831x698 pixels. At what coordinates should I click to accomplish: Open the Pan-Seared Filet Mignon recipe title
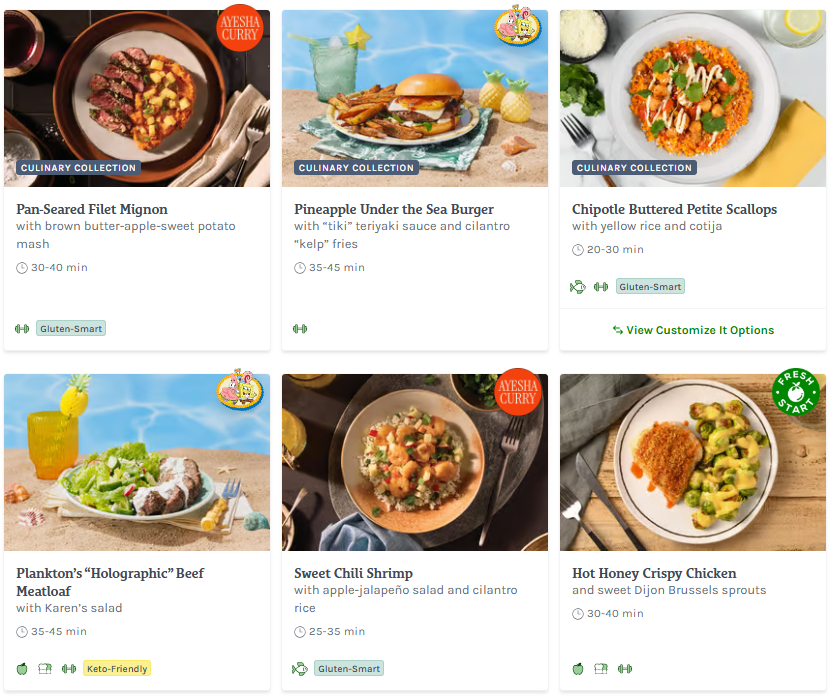[x=92, y=209]
